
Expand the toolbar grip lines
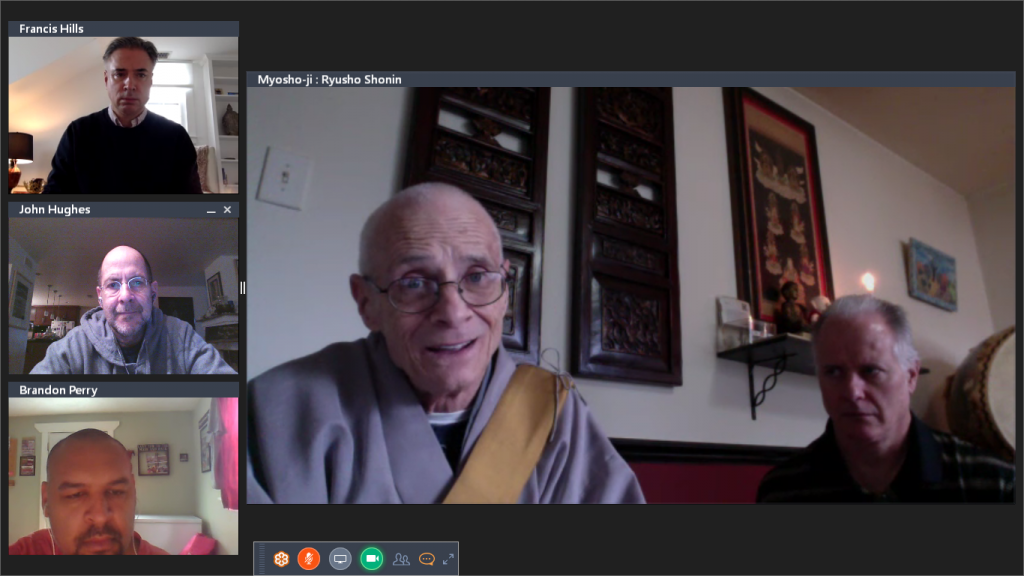[262, 558]
